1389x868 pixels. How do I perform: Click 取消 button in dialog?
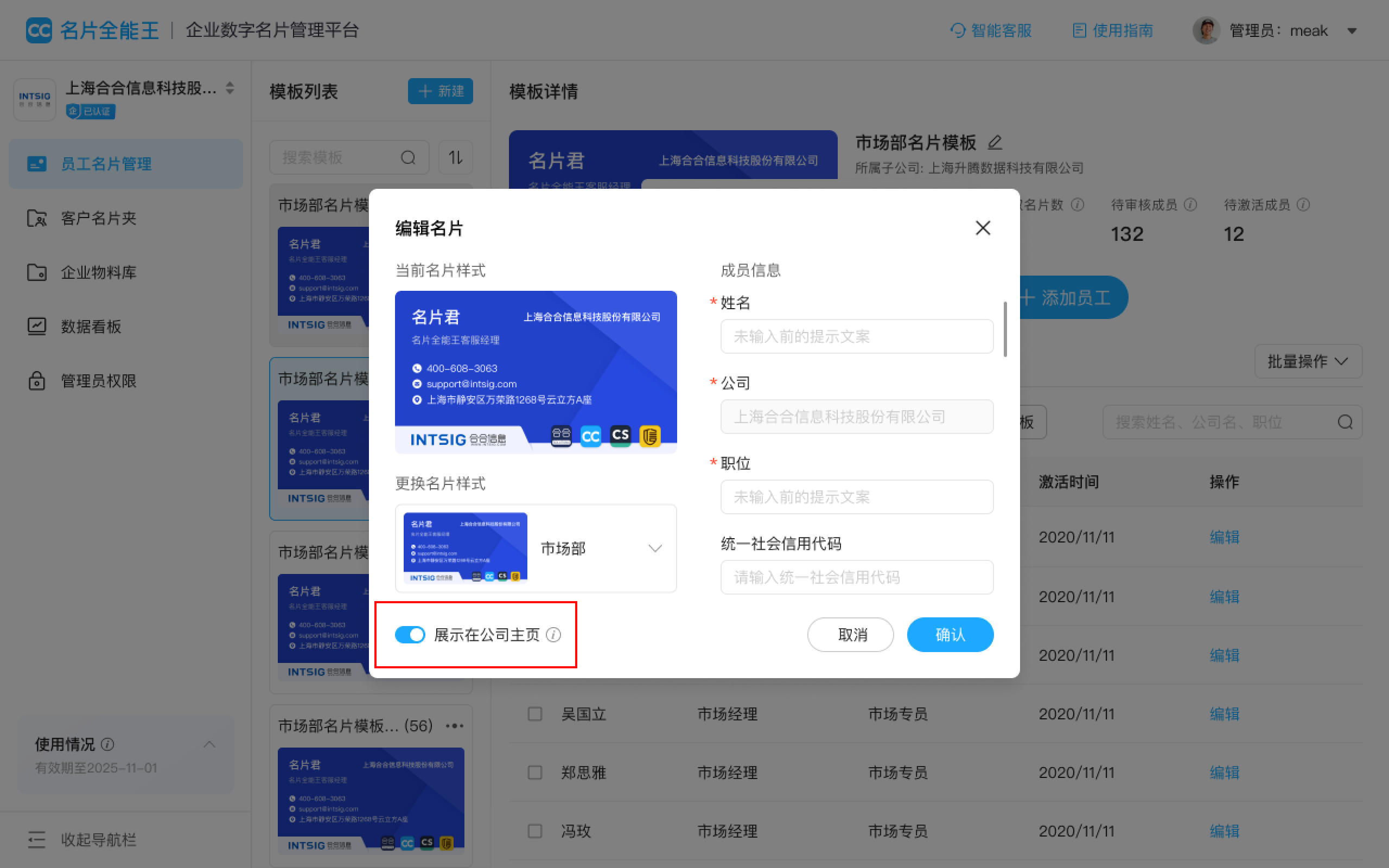851,634
